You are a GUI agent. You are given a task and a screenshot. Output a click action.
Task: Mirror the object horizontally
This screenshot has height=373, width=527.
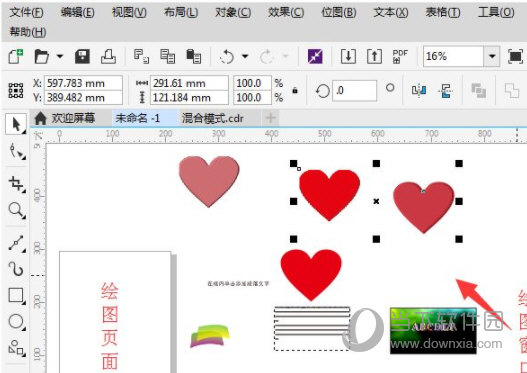(419, 90)
